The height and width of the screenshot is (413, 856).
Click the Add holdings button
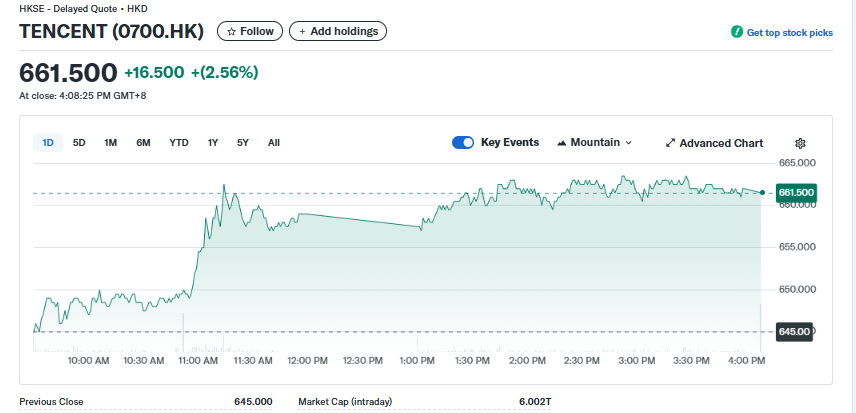pyautogui.click(x=338, y=31)
